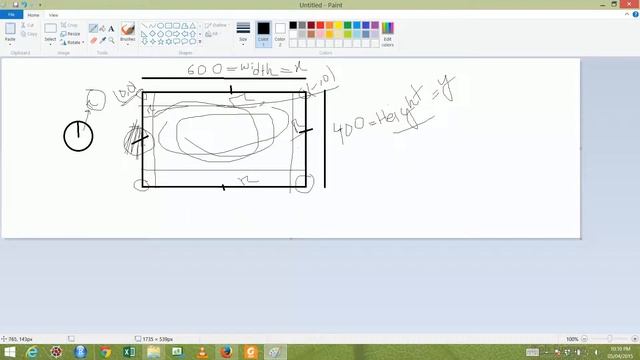
Task: Choose the Rectangle shape
Action: pos(168,26)
